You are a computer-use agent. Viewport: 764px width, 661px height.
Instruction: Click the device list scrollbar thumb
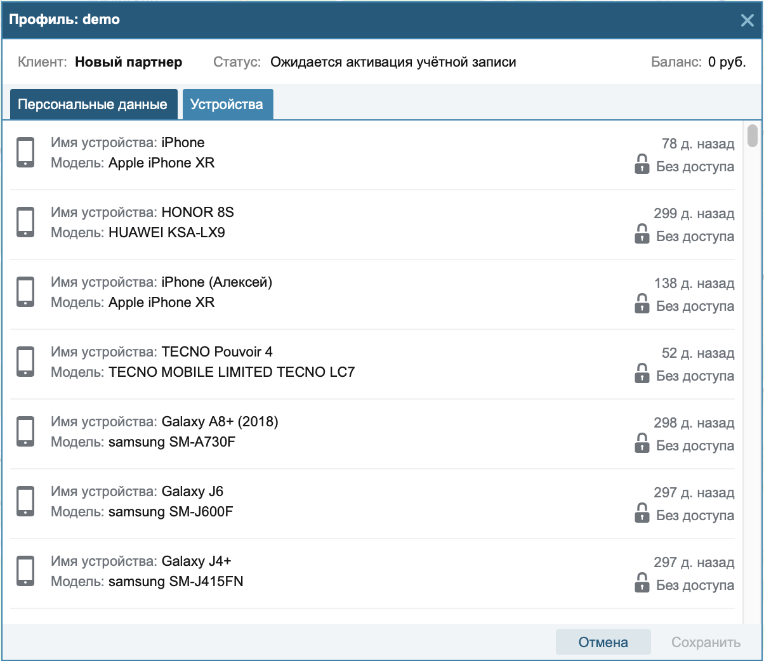tap(752, 135)
